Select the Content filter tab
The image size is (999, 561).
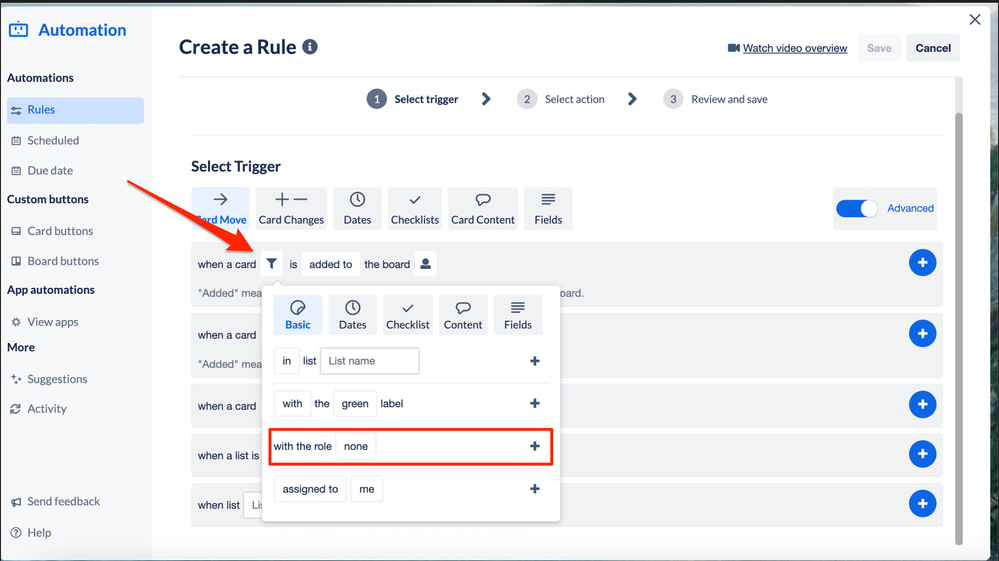pyautogui.click(x=463, y=315)
